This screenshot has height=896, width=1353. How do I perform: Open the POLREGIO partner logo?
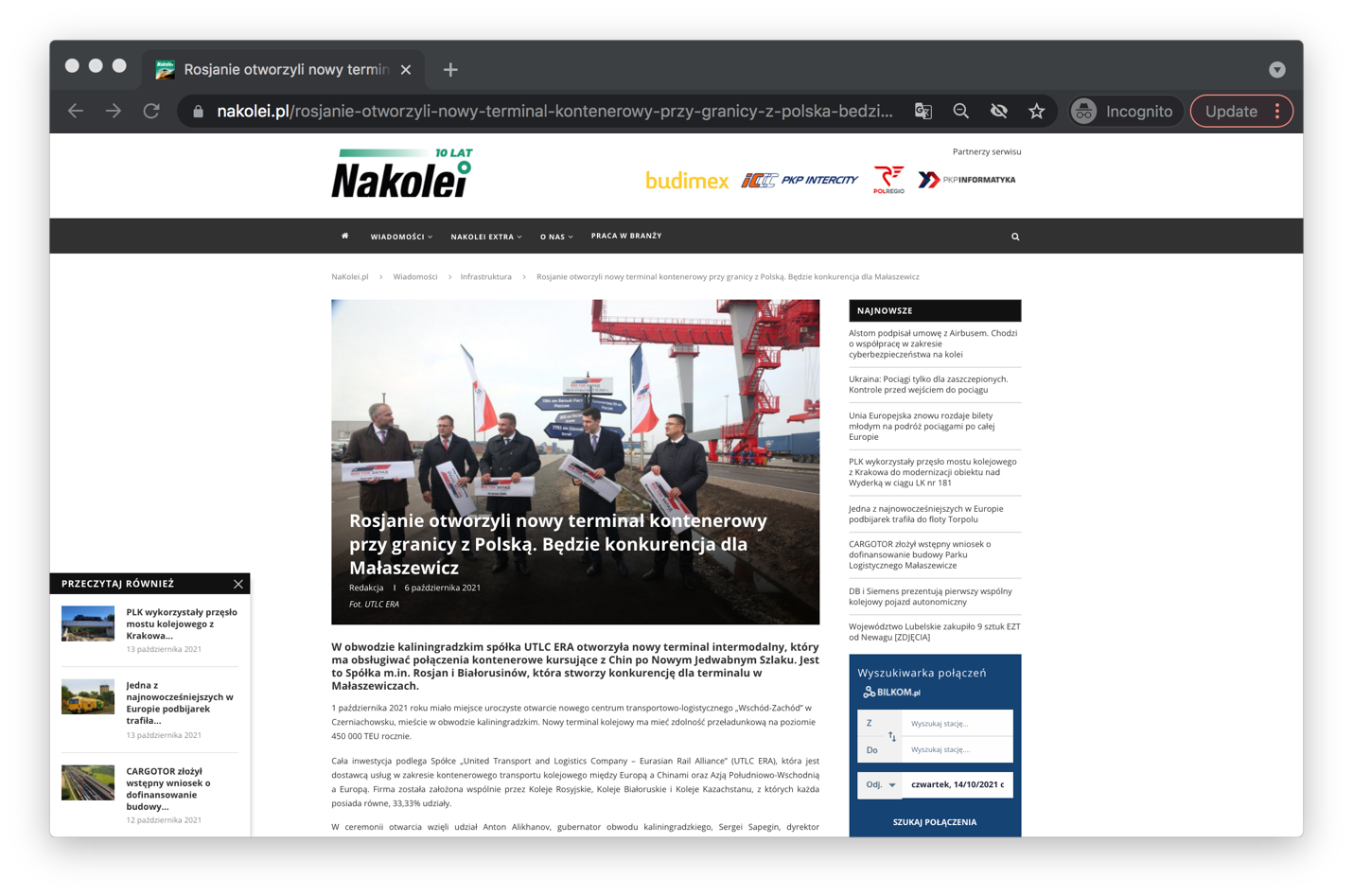888,180
